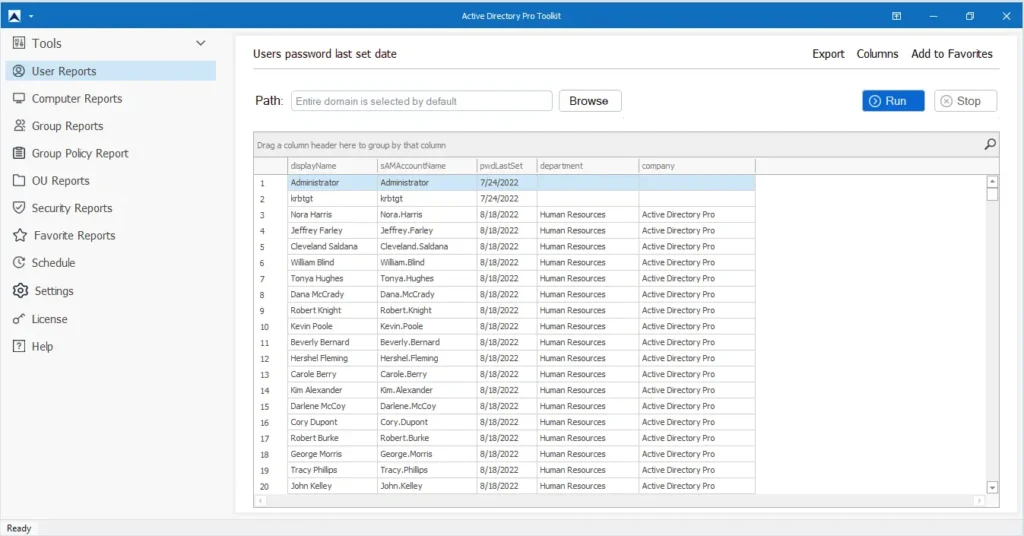Export the report results

pyautogui.click(x=828, y=54)
